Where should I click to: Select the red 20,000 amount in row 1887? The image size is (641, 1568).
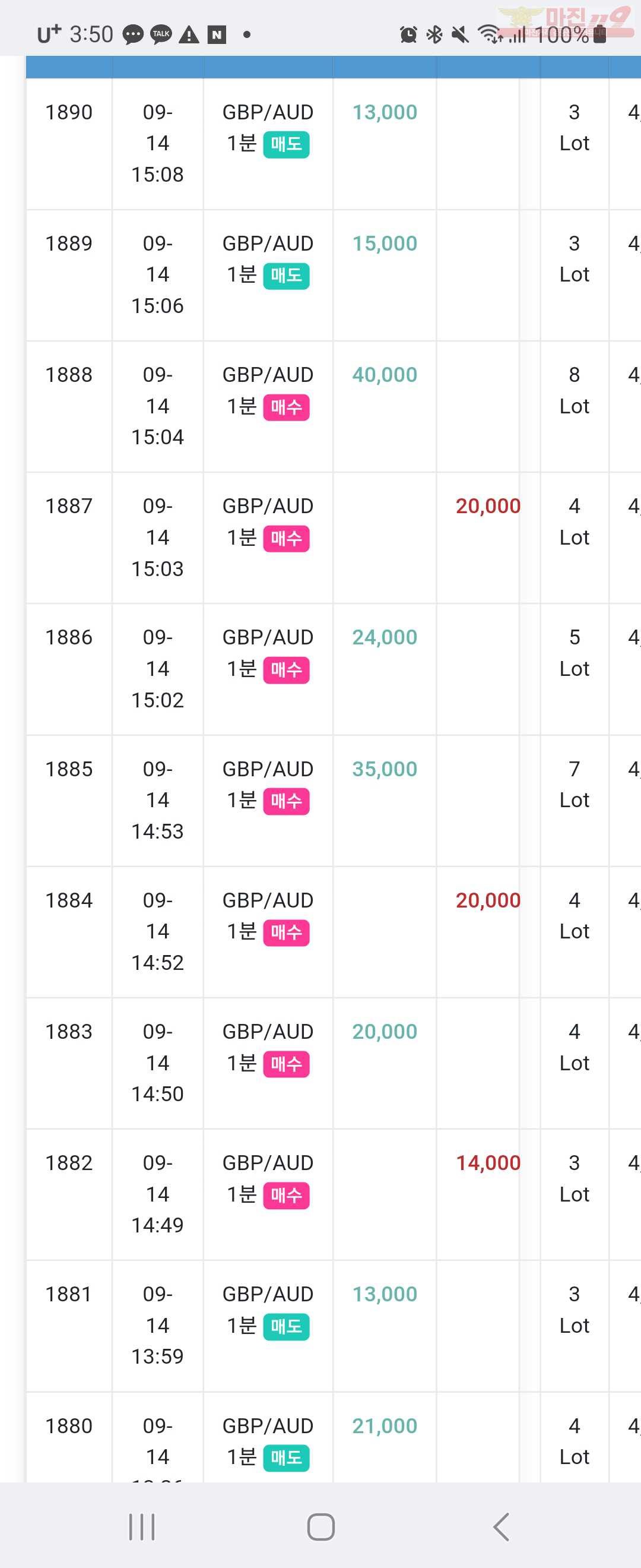[x=488, y=506]
